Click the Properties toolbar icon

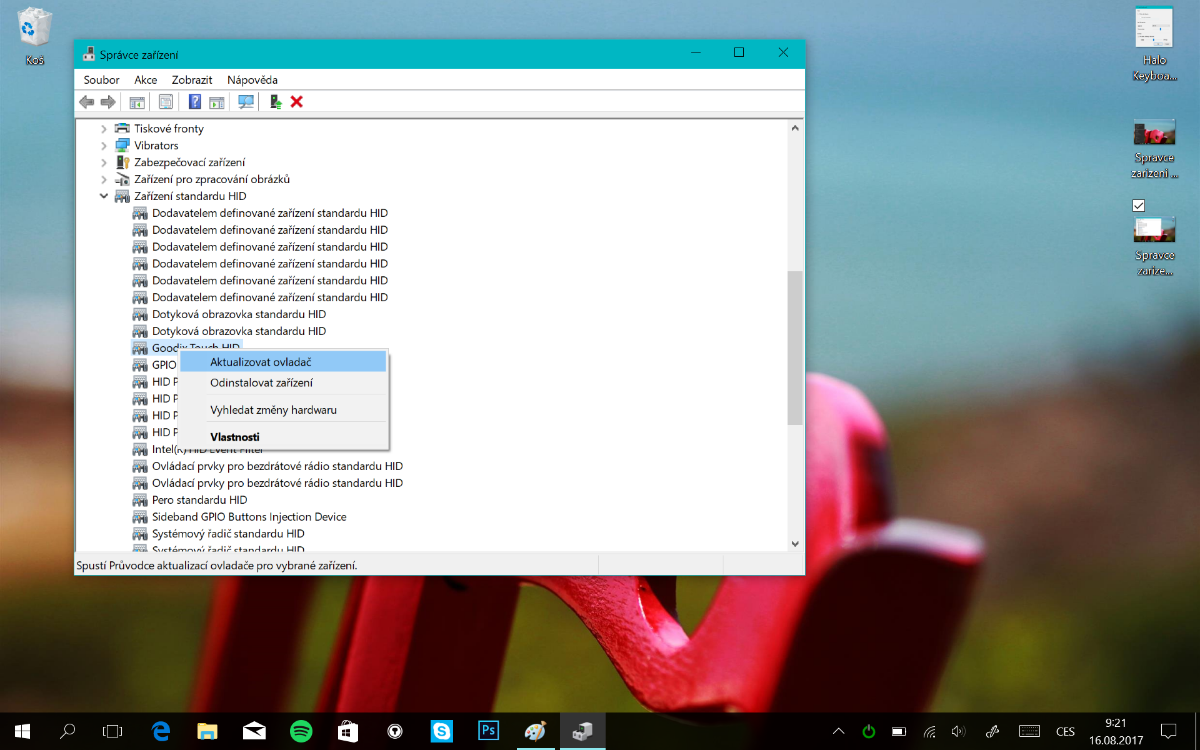[166, 102]
